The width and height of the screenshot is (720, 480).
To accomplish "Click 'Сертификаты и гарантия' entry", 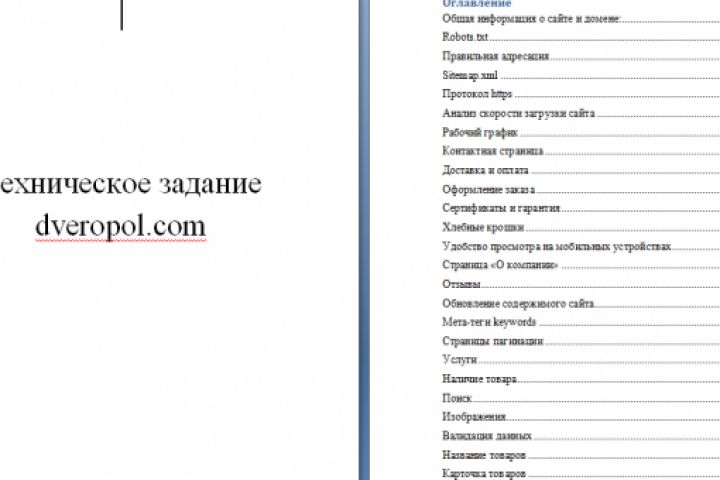I will click(501, 208).
